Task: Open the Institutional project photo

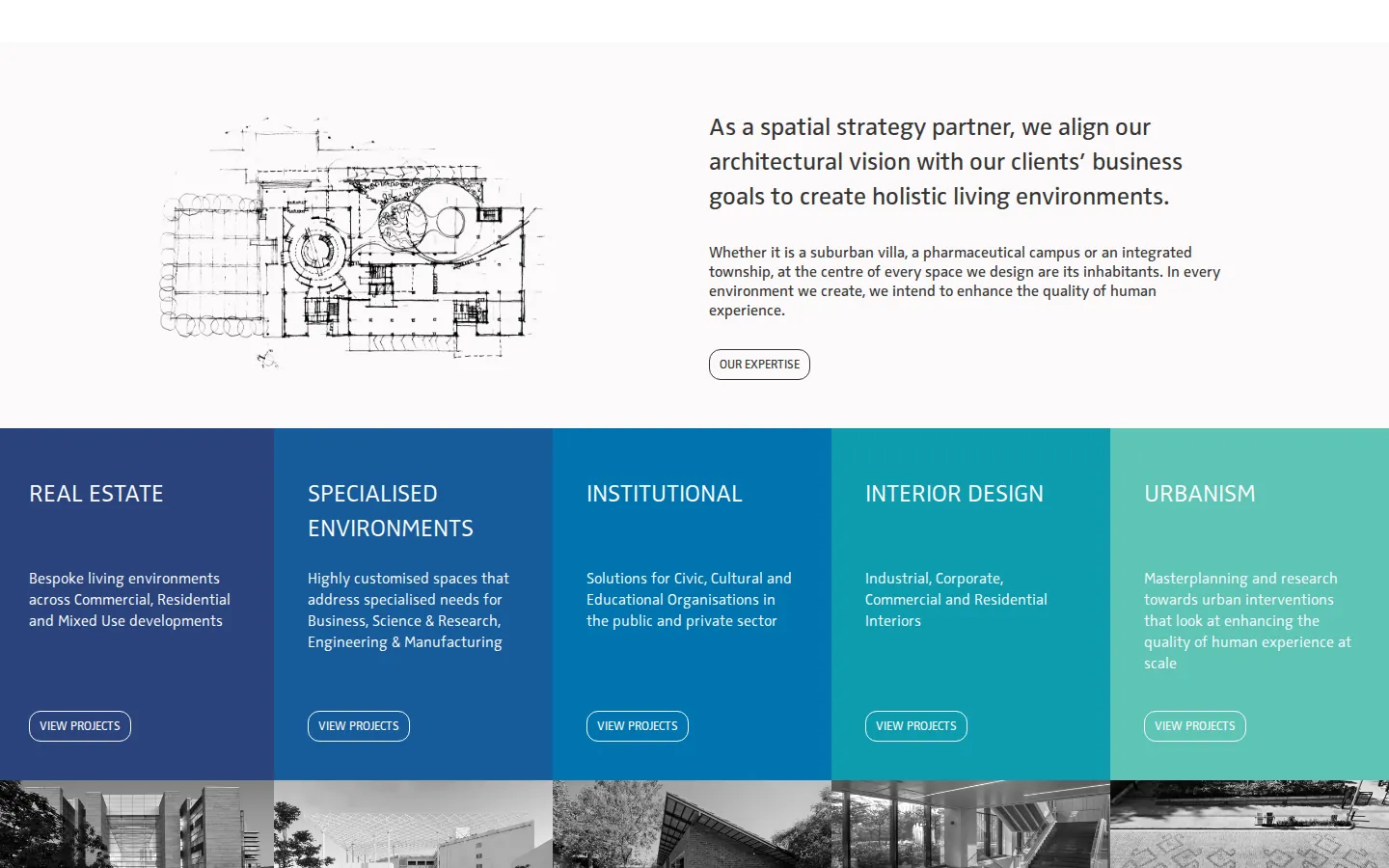Action: 692,824
